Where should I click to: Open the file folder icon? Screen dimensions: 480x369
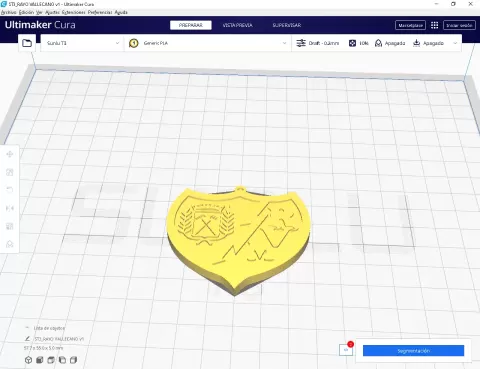27,43
